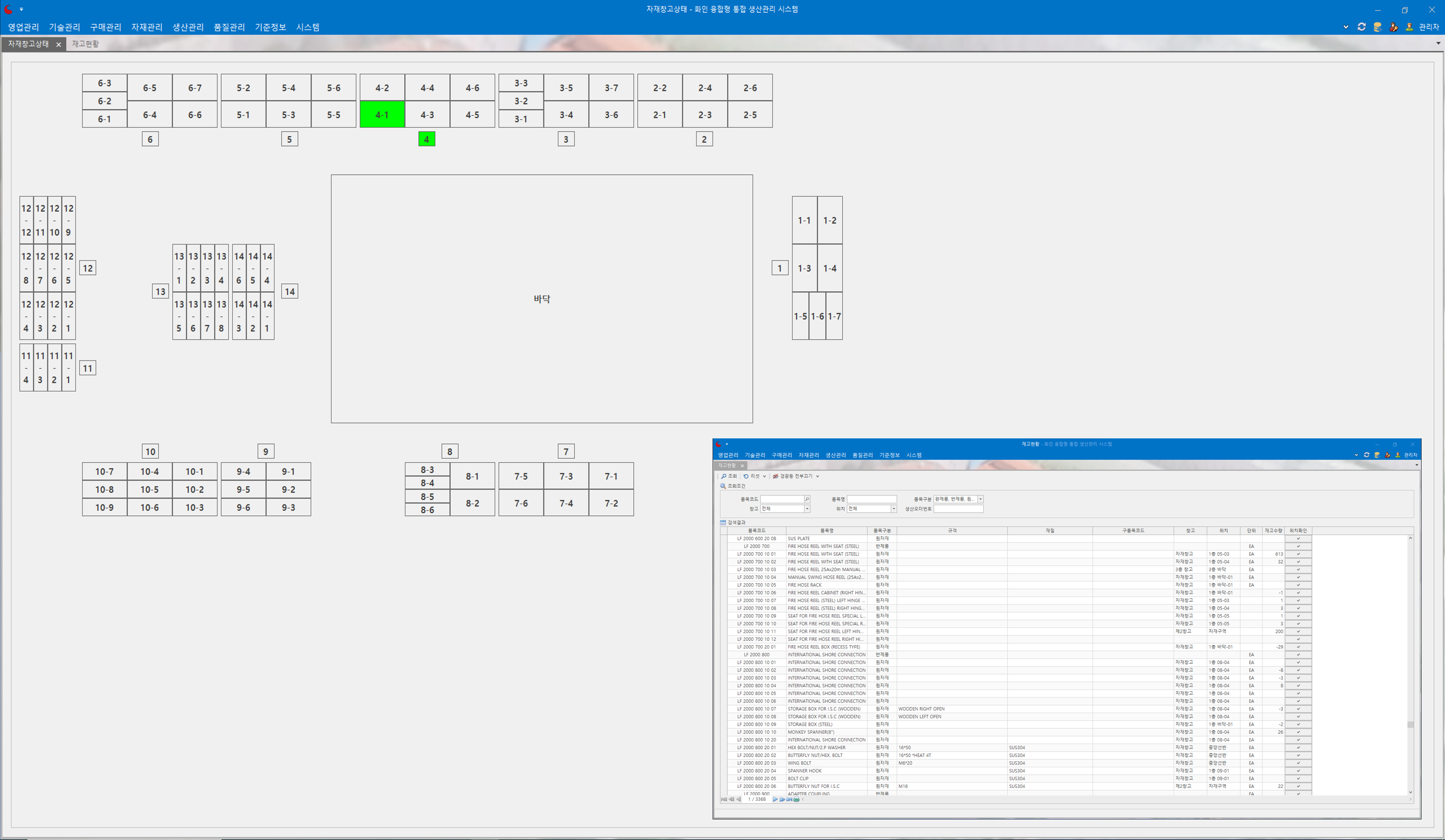Click the database-plus icon in the header

(x=1377, y=27)
